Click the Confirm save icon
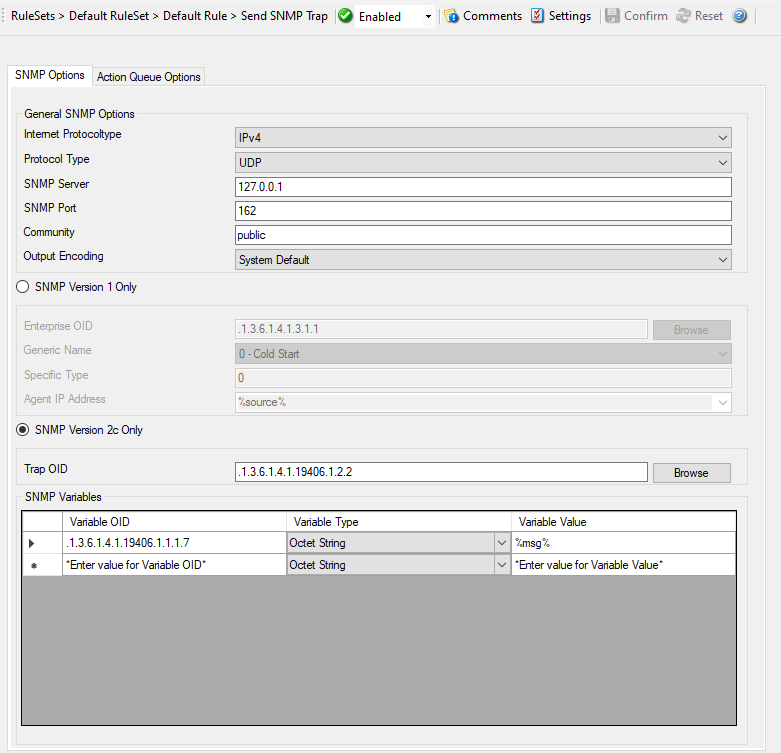 tap(613, 16)
